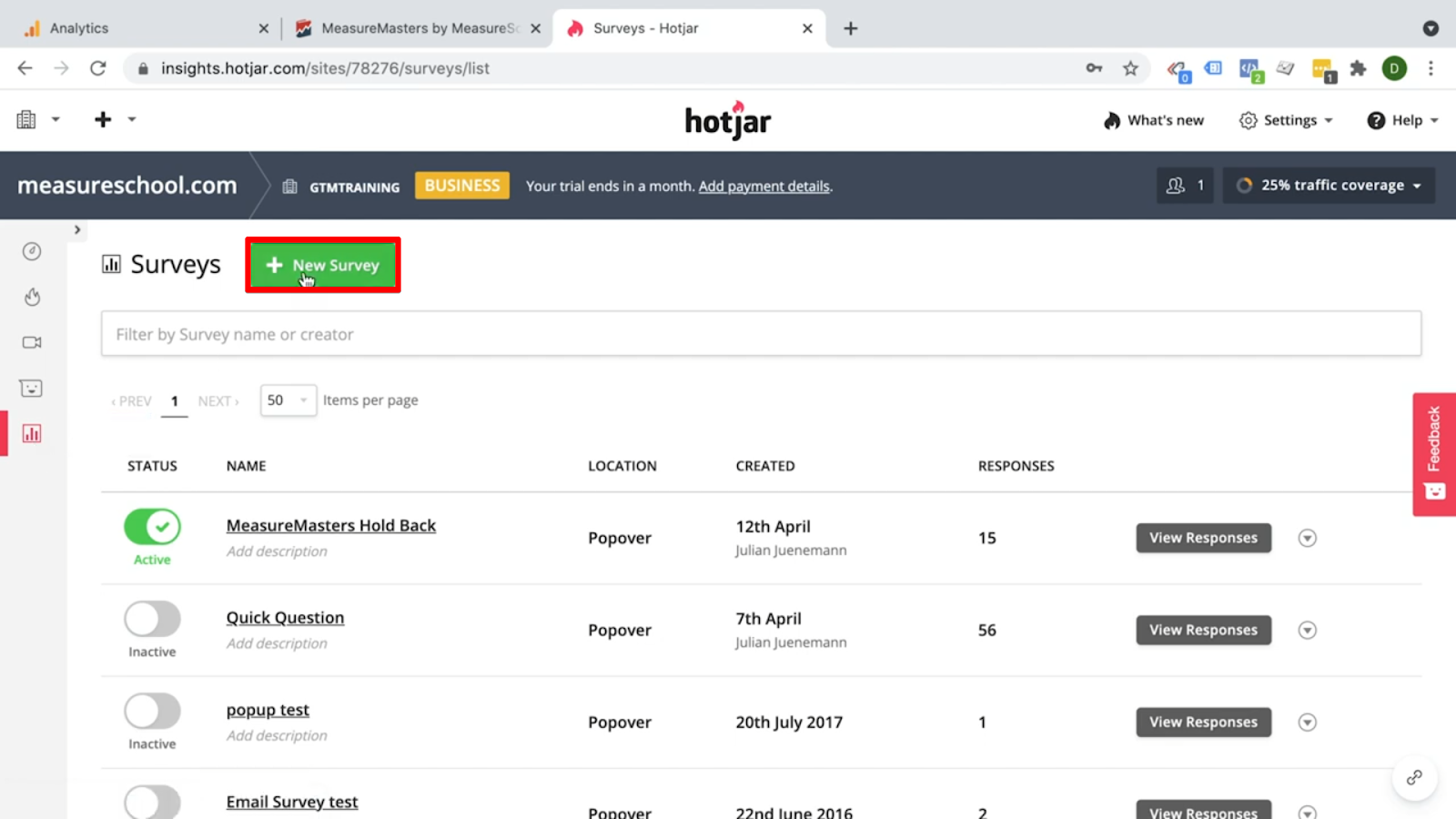Screen dimensions: 1456x819
Task: Open the Quick Question survey link
Action: pyautogui.click(x=285, y=617)
